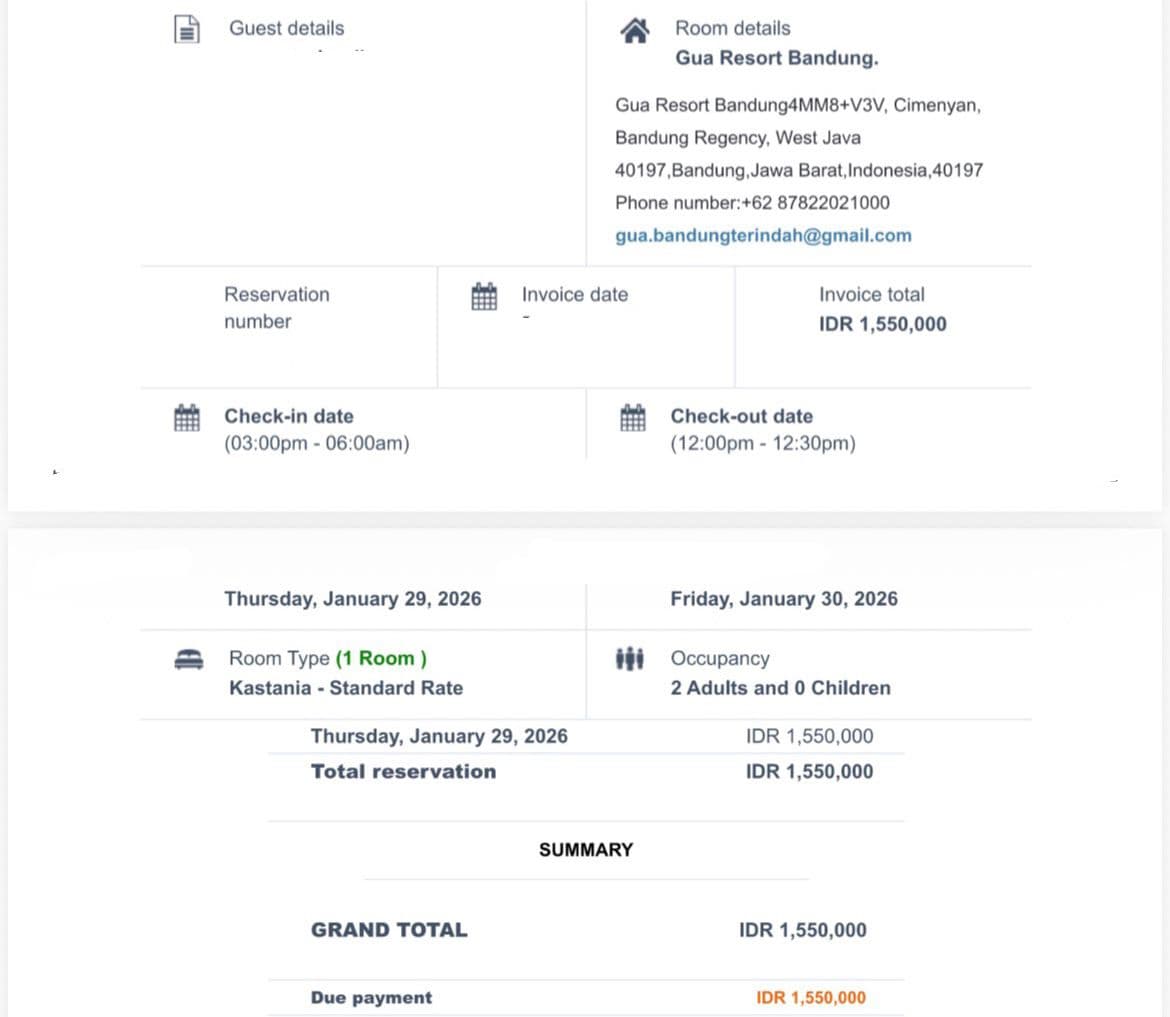Click the SUMMARY section heading
1170x1017 pixels.
[586, 850]
